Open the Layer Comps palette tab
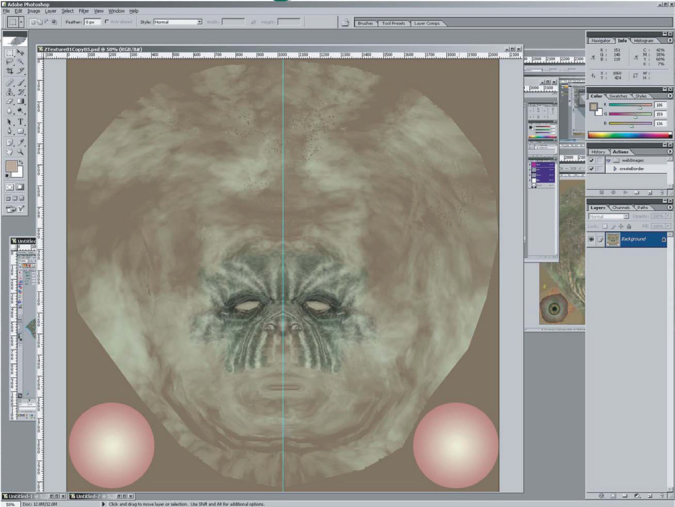 pos(424,21)
